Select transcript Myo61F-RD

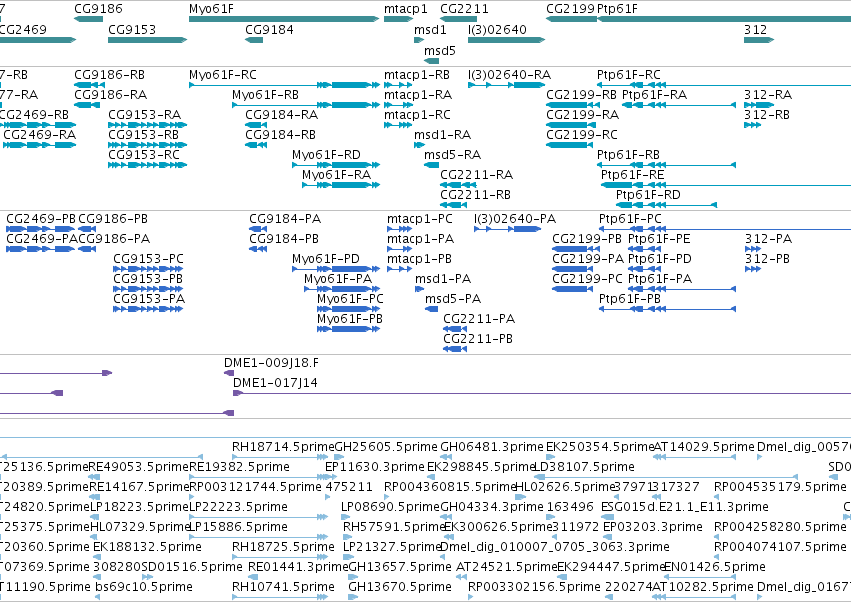[x=335, y=165]
